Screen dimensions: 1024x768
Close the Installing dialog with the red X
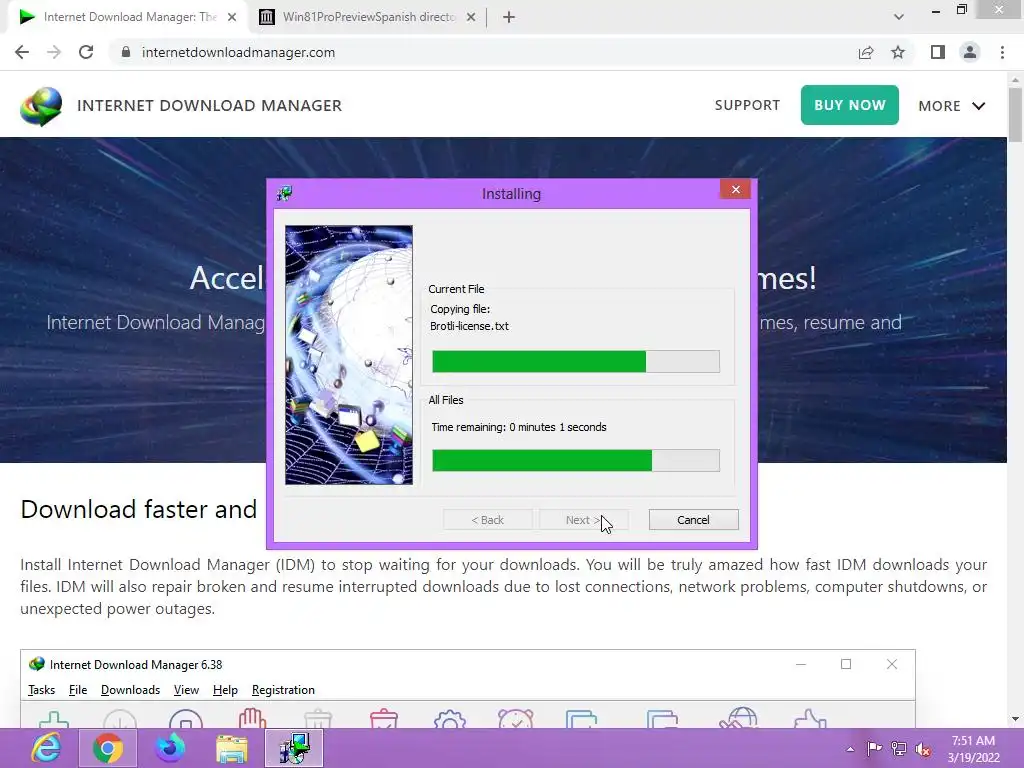click(x=735, y=189)
